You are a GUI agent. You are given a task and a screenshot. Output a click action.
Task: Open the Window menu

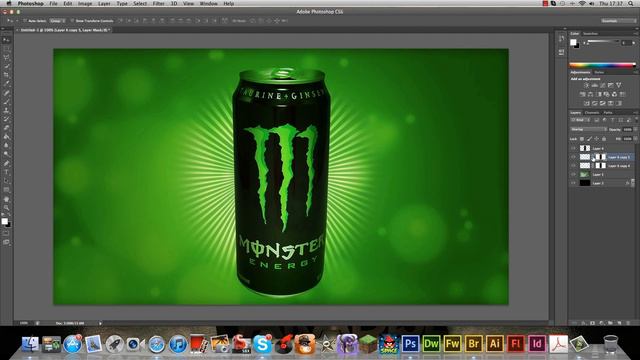(x=208, y=3)
